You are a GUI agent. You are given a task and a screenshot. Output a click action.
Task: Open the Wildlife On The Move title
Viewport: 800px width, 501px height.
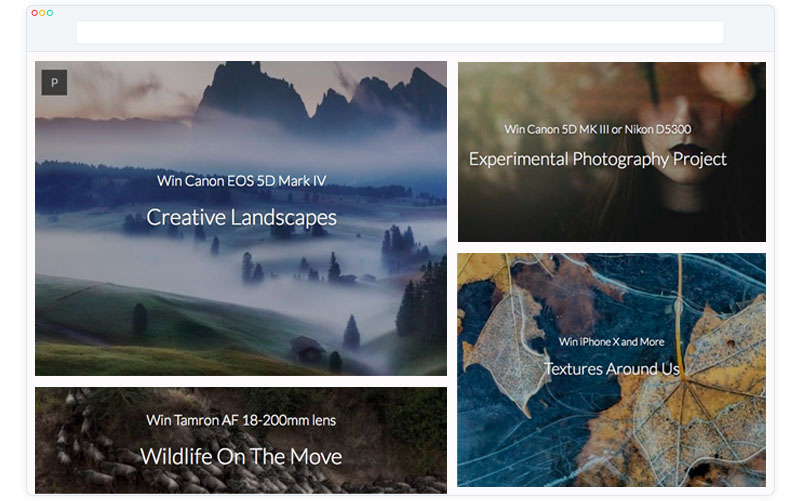click(241, 457)
